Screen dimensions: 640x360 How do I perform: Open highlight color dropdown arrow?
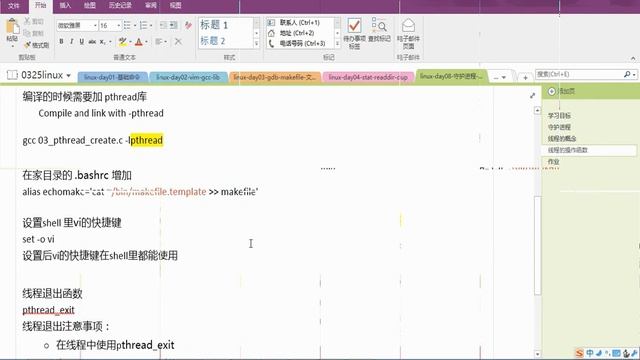coord(130,42)
